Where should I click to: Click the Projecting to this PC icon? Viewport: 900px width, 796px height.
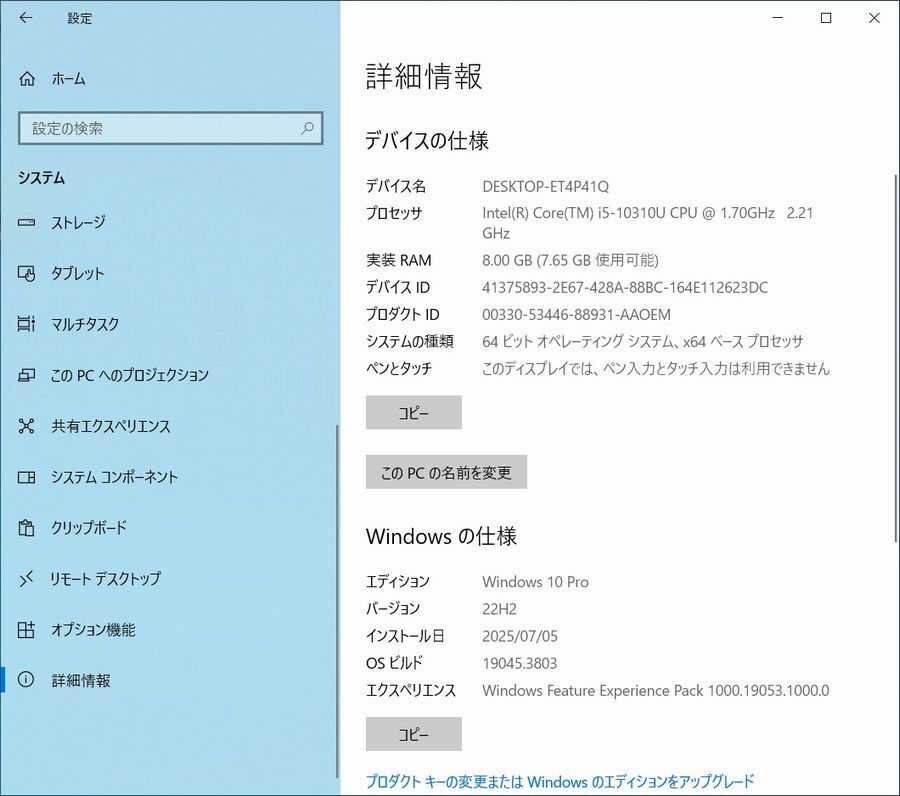(x=26, y=375)
